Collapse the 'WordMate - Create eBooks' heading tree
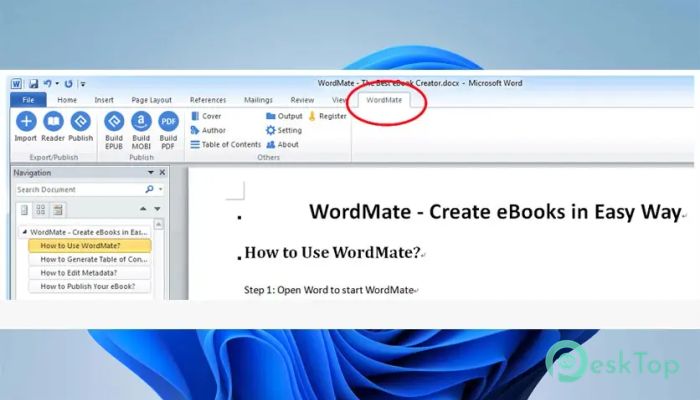 tap(24, 232)
